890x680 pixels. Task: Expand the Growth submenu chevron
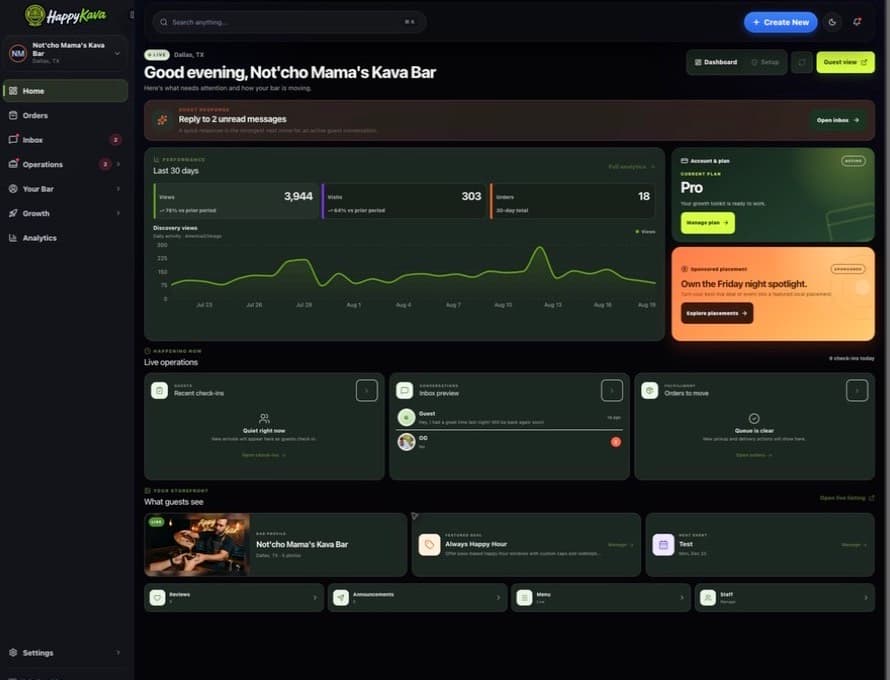tap(119, 213)
